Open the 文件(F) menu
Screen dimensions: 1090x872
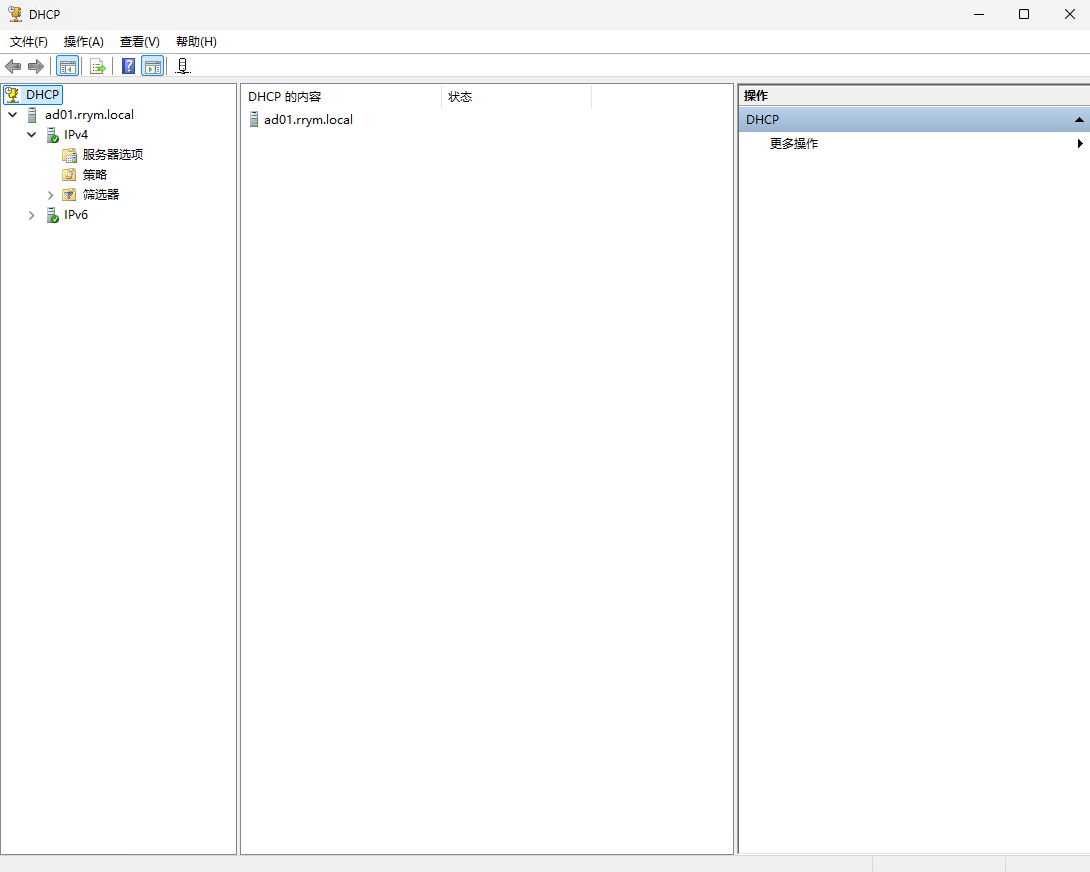(x=29, y=42)
